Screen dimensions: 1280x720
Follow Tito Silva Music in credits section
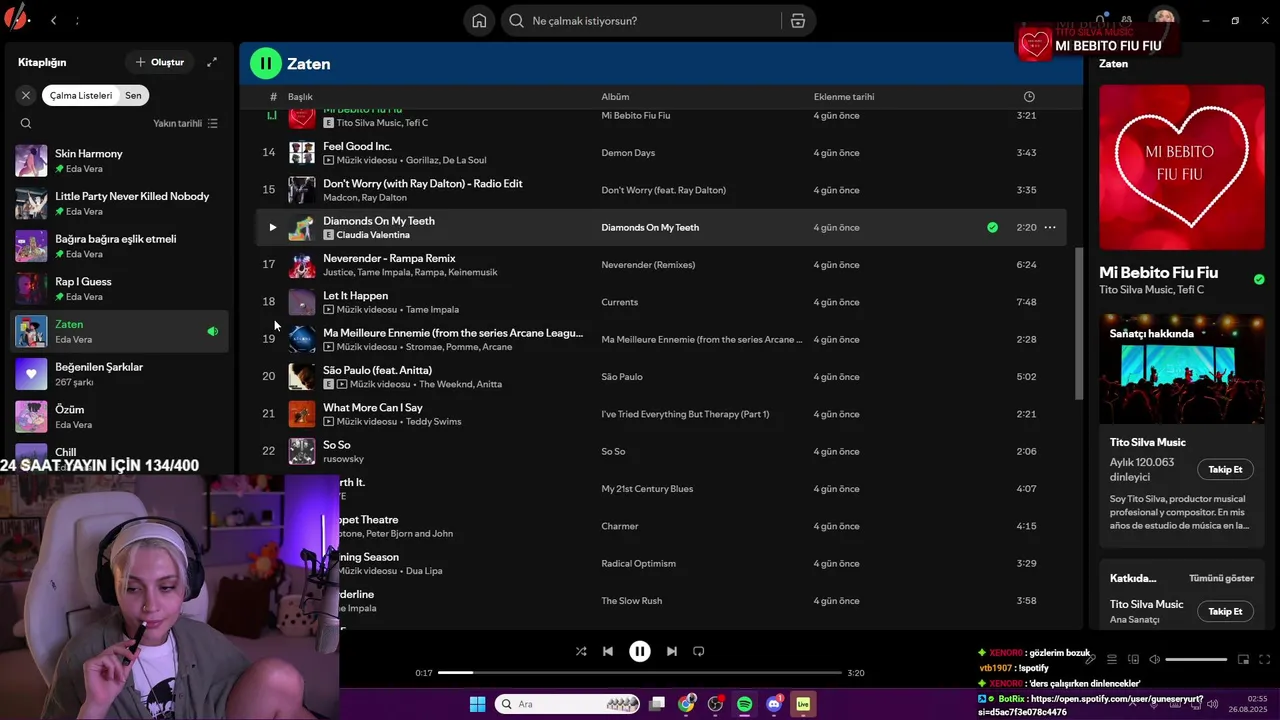[x=1225, y=611]
